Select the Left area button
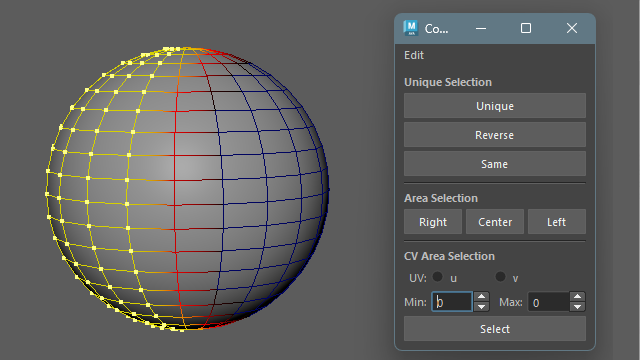The image size is (640, 360). coord(557,222)
